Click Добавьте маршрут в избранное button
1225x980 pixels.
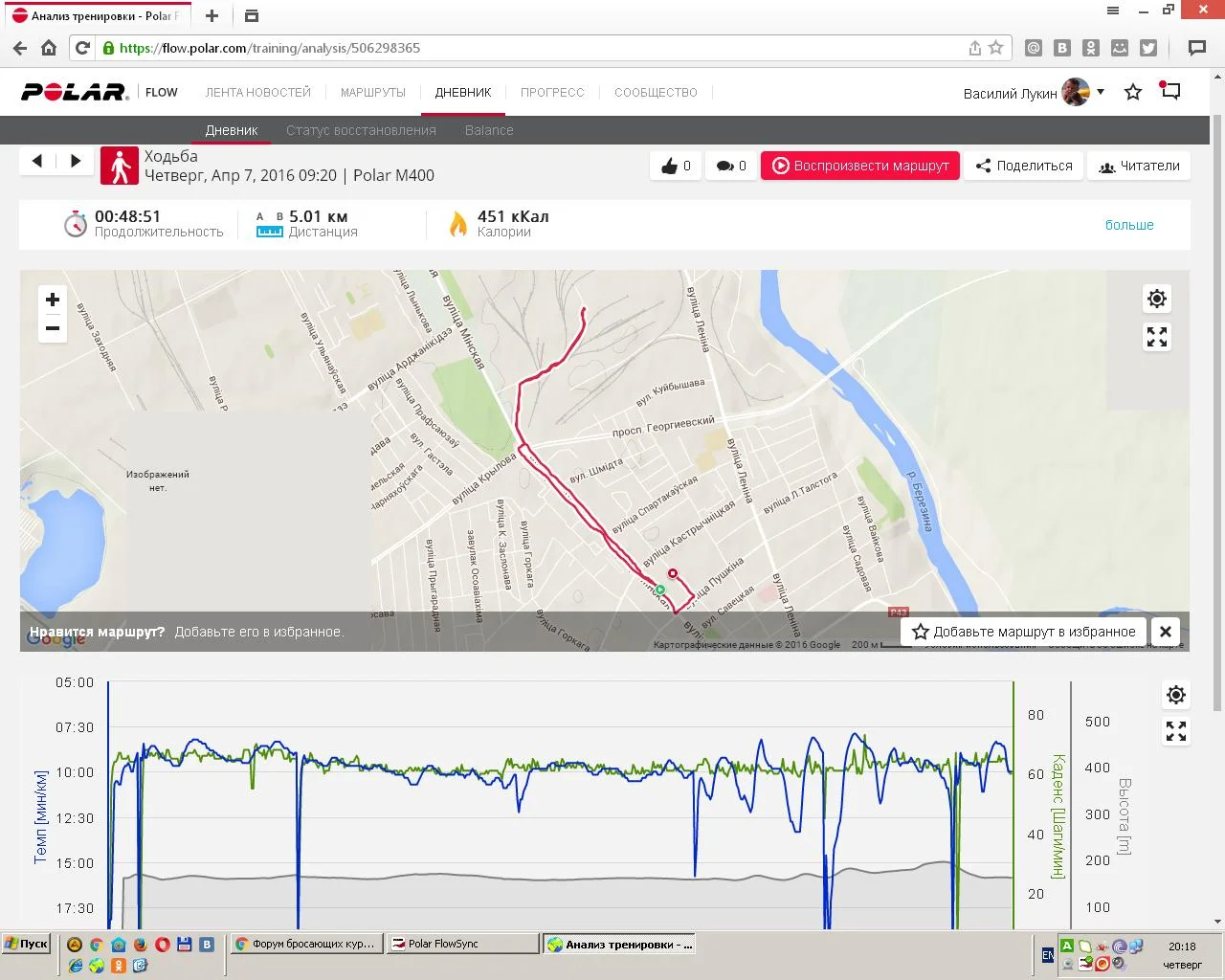point(1024,632)
